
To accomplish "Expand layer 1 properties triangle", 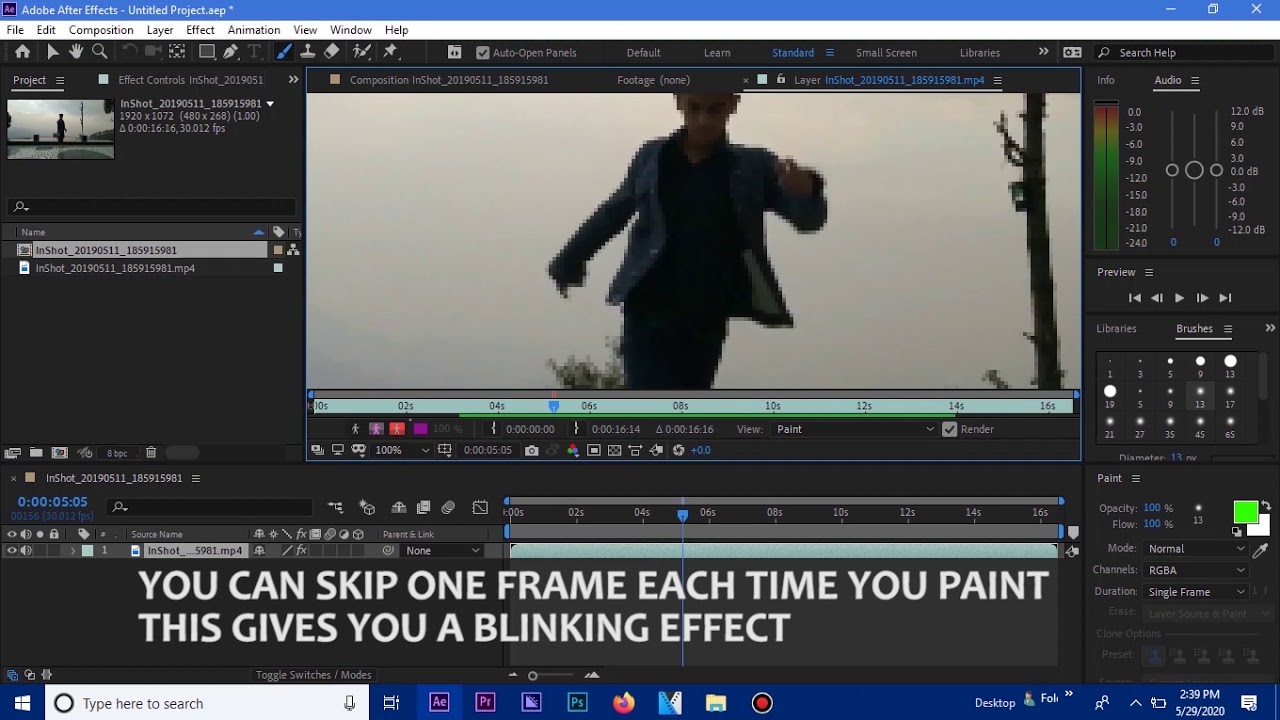I will coord(72,551).
